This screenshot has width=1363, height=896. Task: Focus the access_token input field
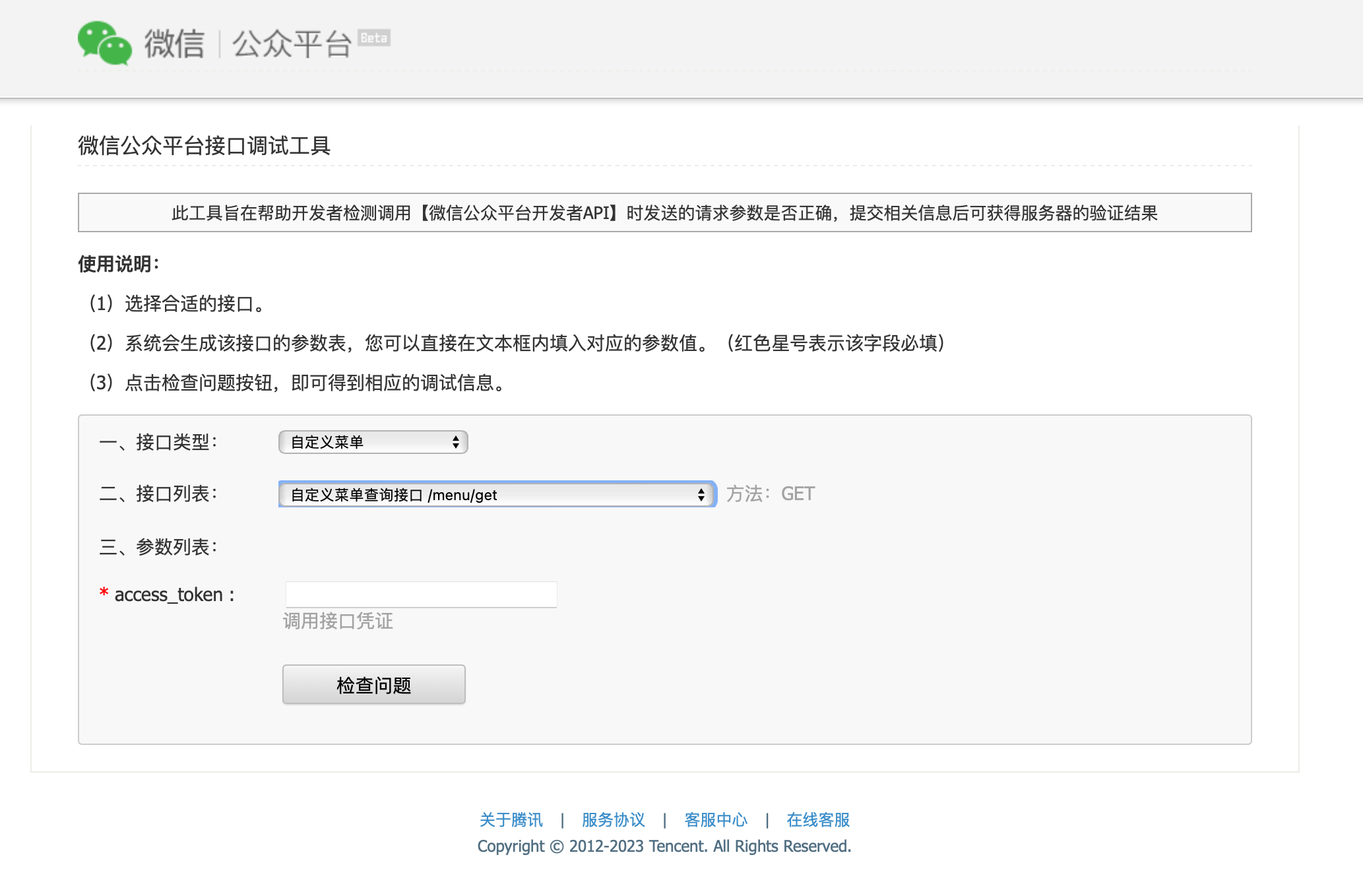click(x=421, y=594)
